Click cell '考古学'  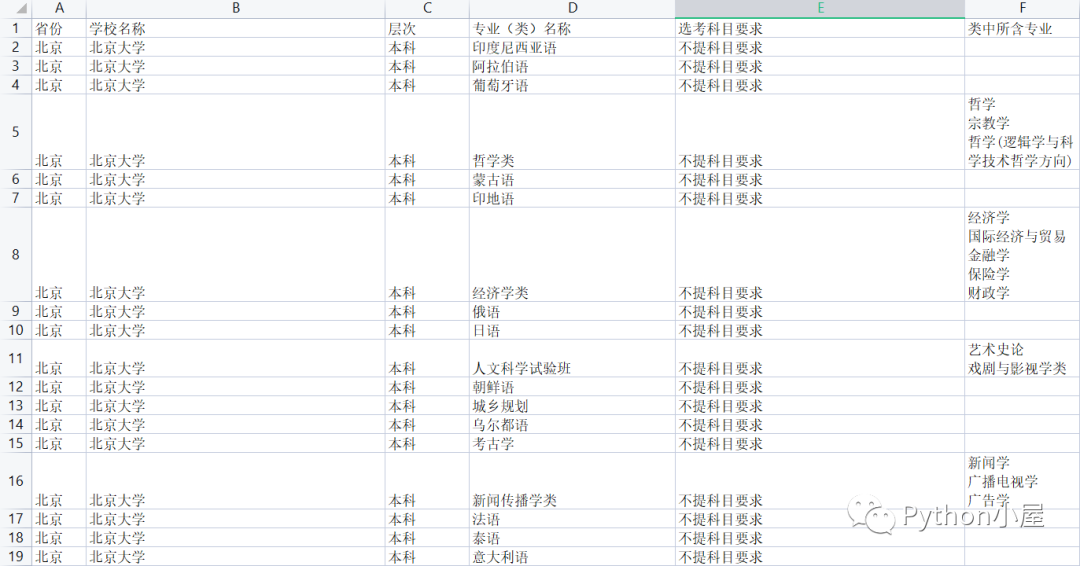coord(572,443)
